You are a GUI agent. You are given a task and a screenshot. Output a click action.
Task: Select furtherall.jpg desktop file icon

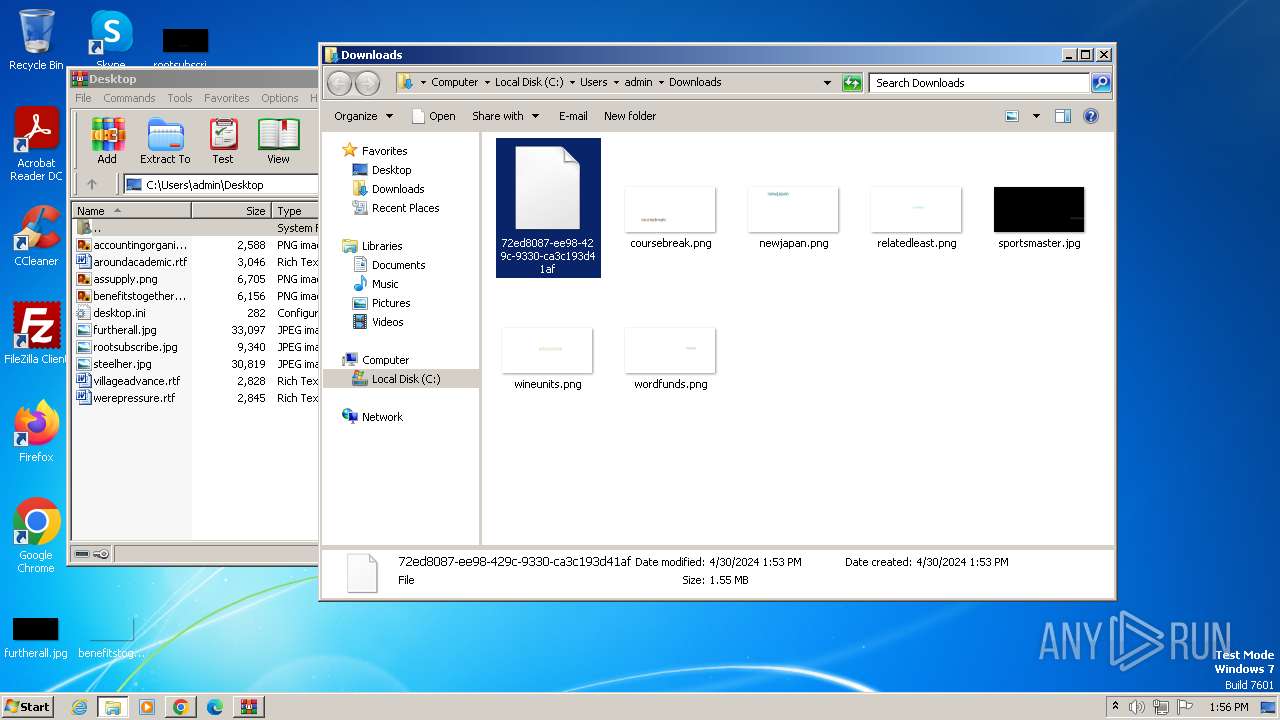pos(36,637)
